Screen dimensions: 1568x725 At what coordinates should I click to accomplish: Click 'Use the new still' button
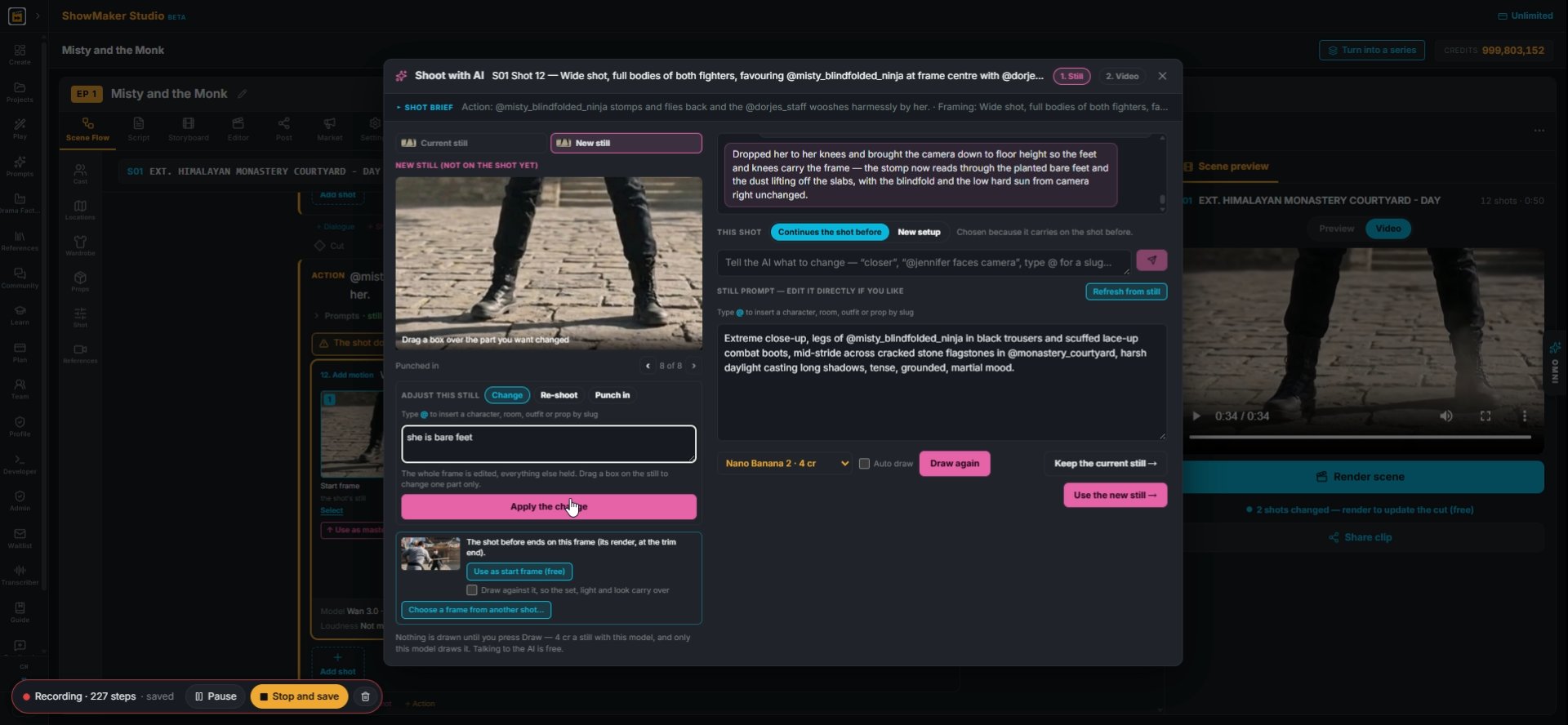(1115, 496)
